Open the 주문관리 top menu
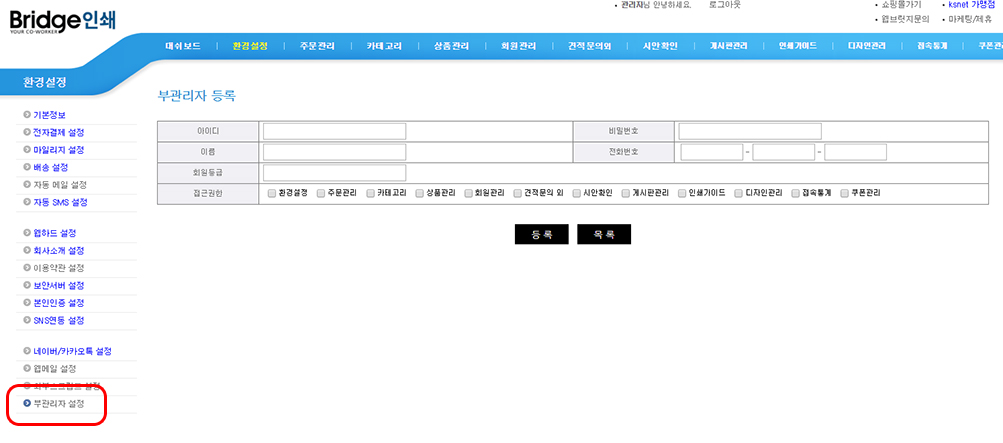This screenshot has height=443, width=1003. (x=317, y=46)
